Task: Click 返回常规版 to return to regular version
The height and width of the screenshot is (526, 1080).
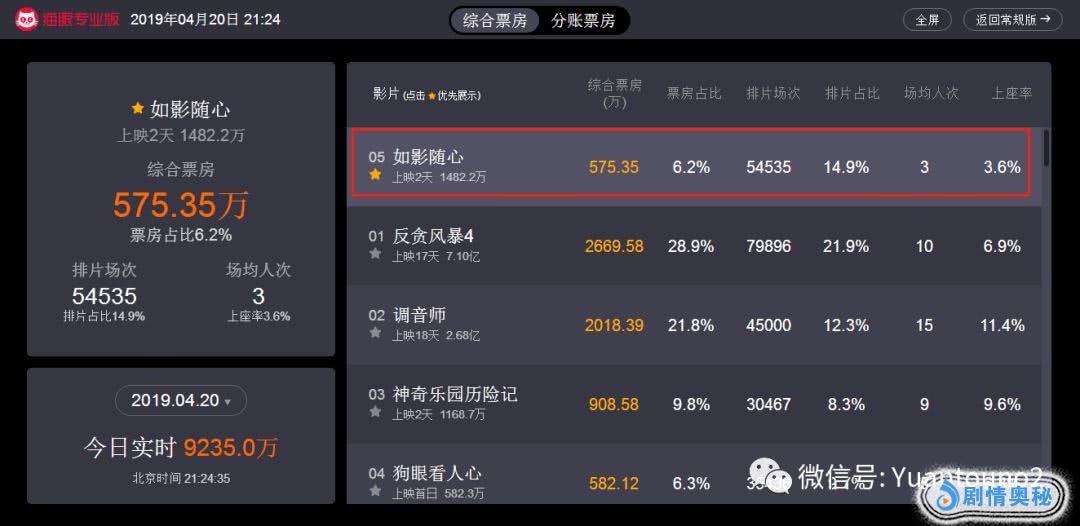Action: pyautogui.click(x=1012, y=19)
